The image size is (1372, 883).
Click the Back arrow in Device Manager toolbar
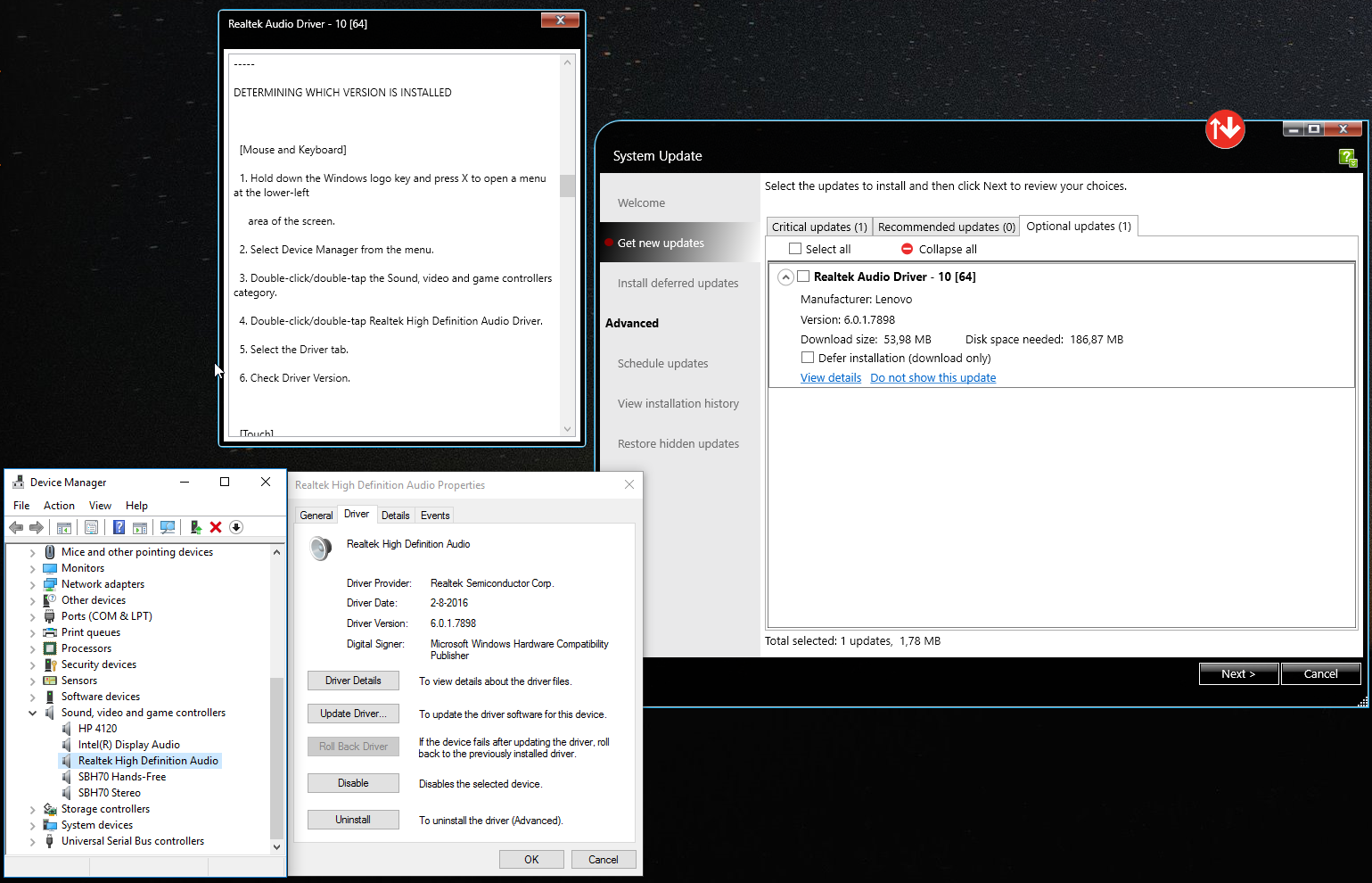pyautogui.click(x=16, y=527)
